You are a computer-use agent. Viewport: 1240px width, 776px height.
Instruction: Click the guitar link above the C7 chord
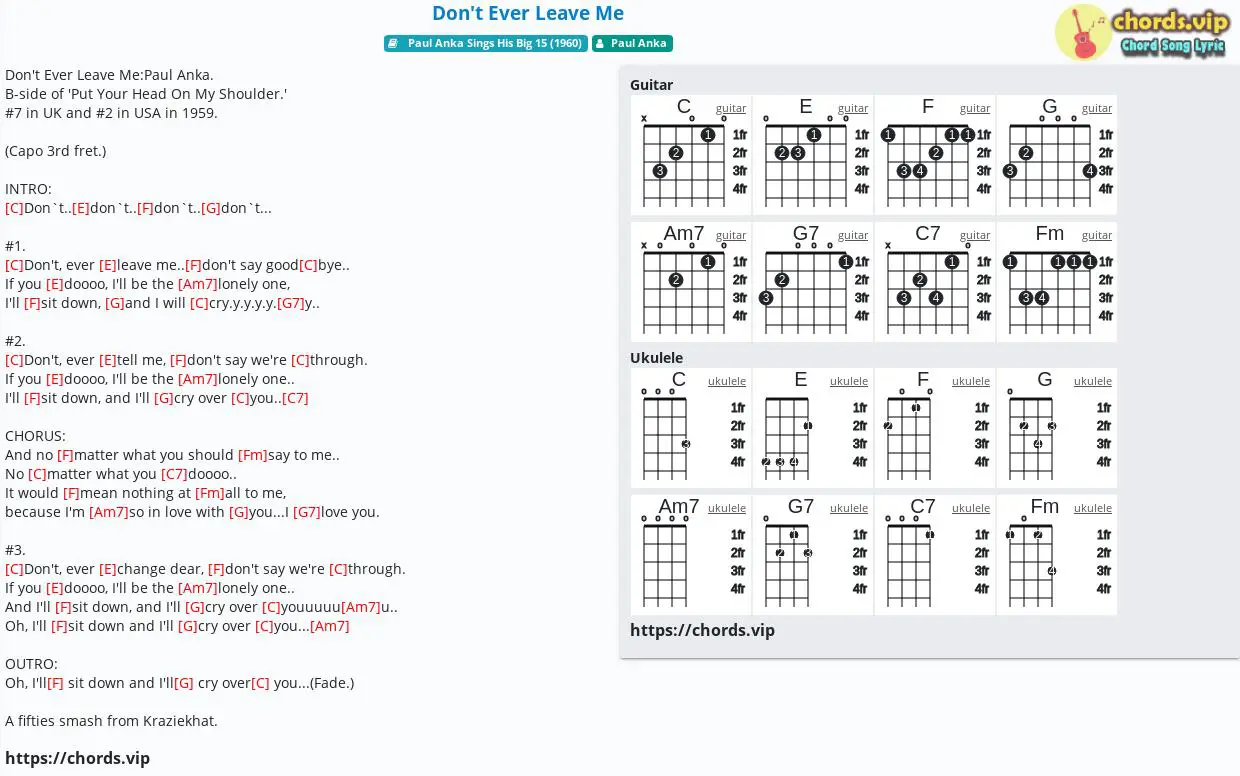975,235
